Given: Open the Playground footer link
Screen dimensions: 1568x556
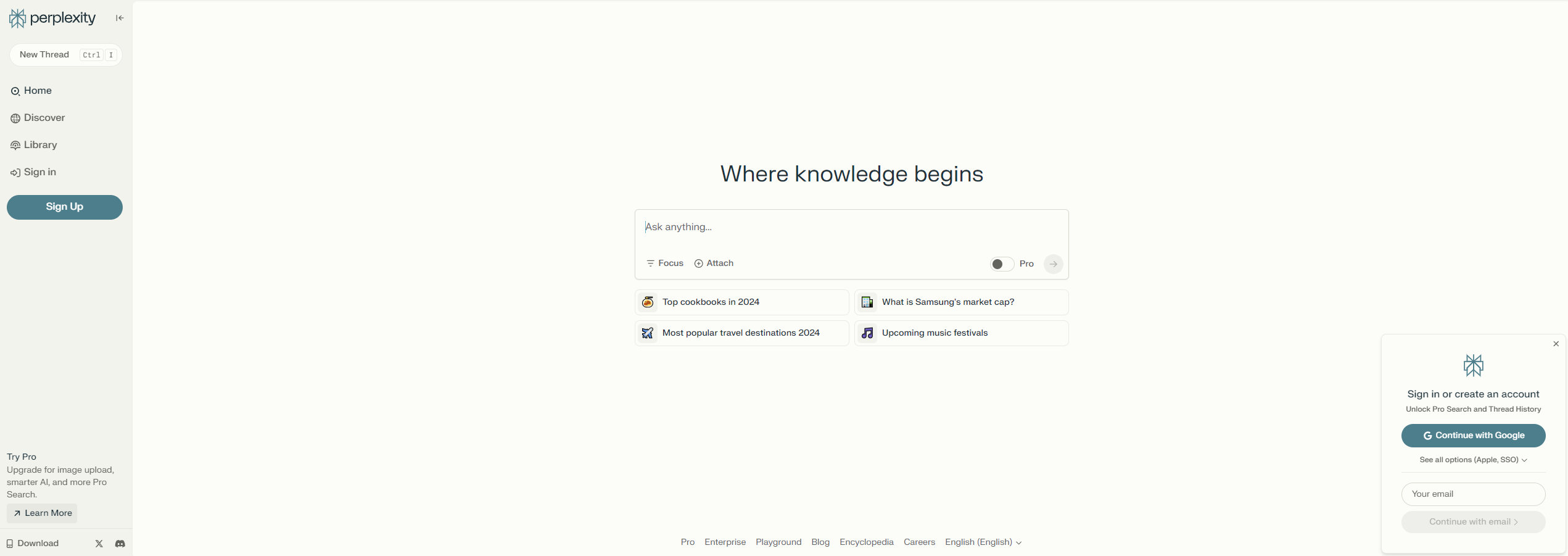Looking at the screenshot, I should [x=778, y=542].
